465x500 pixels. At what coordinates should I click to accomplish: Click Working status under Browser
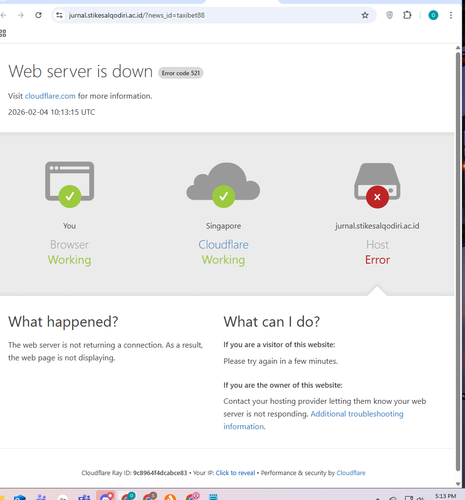[x=69, y=260]
